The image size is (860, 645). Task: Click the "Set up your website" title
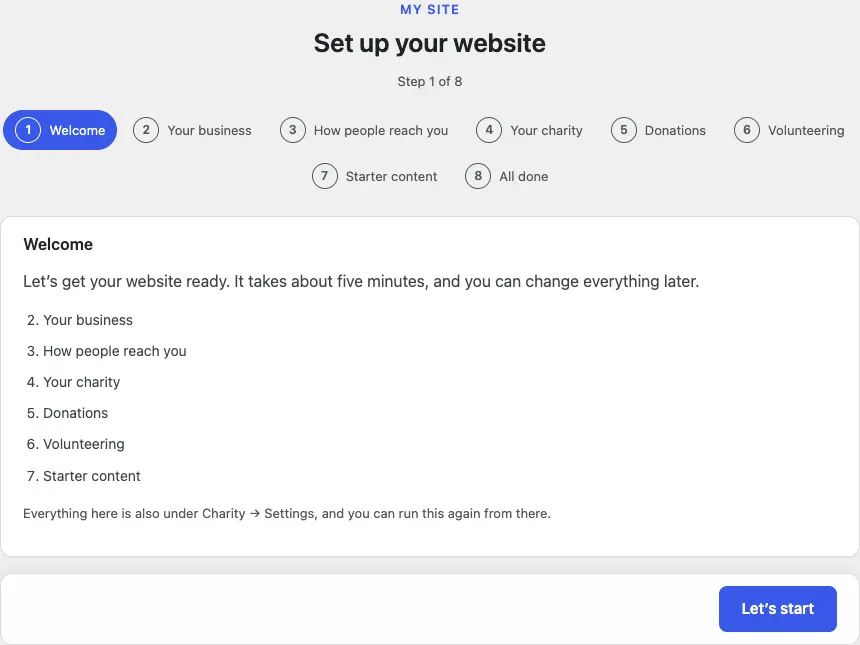click(429, 43)
